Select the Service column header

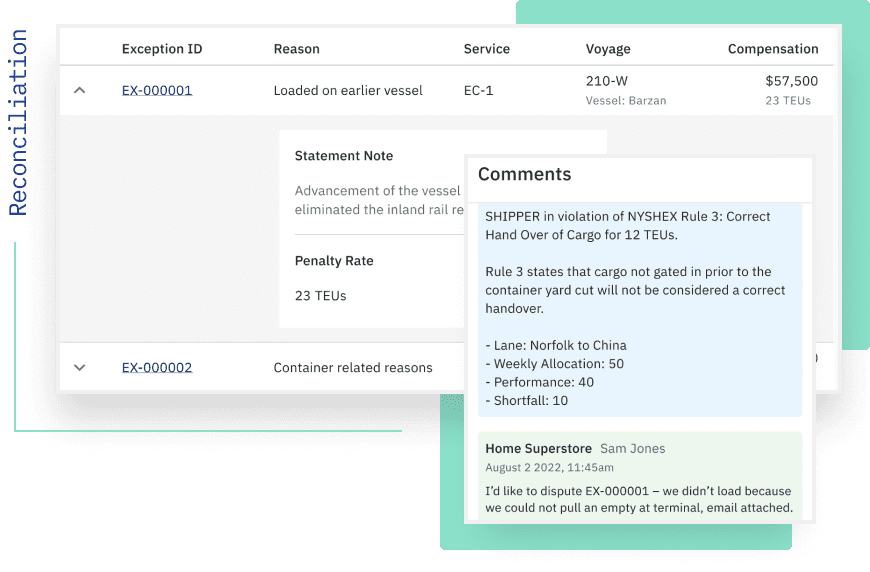click(x=487, y=49)
